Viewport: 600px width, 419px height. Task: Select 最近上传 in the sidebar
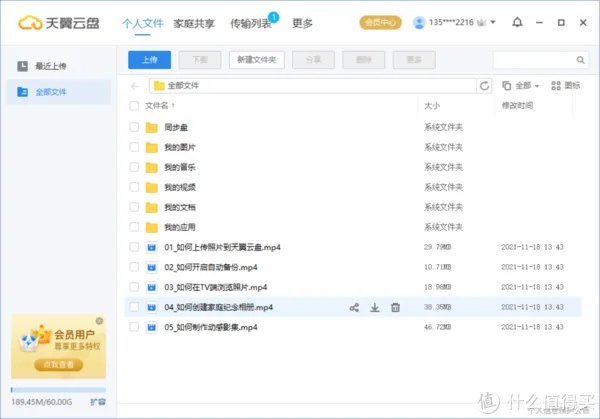pyautogui.click(x=58, y=66)
